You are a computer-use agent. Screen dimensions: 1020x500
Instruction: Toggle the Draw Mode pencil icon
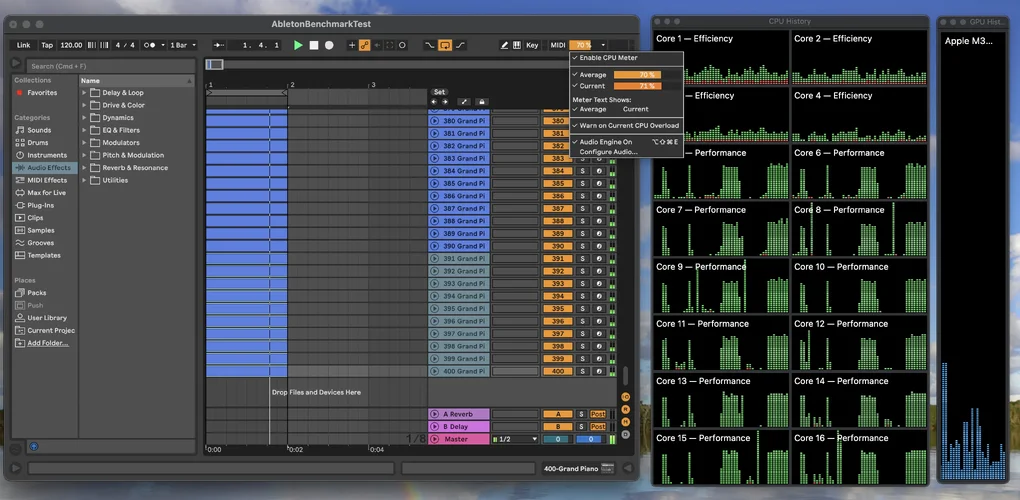(503, 45)
